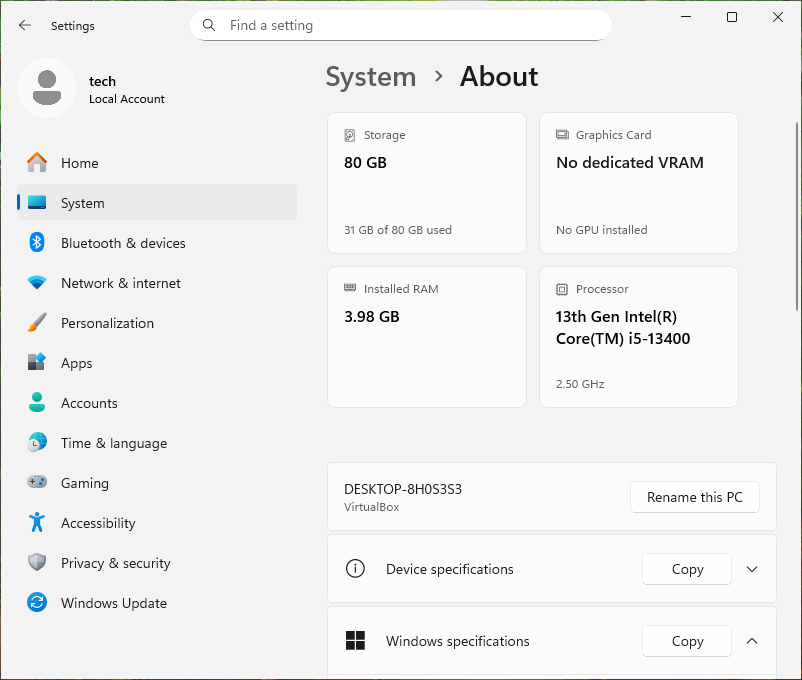Open the Gaming settings page
Image resolution: width=802 pixels, height=680 pixels.
pos(157,482)
